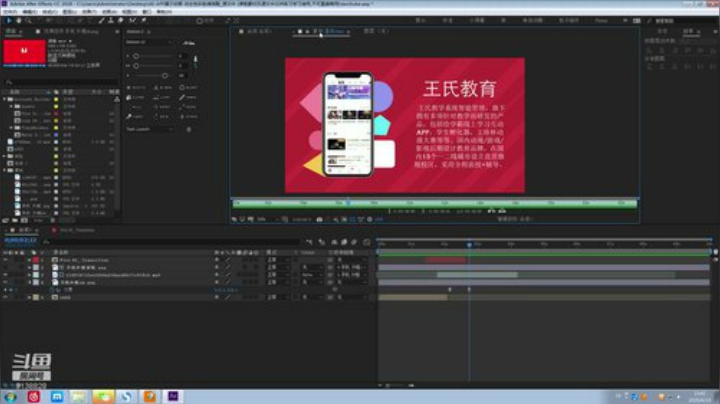This screenshot has width=720, height=404.
Task: Toggle the shy switch on the bottom layer
Action: click(217, 297)
